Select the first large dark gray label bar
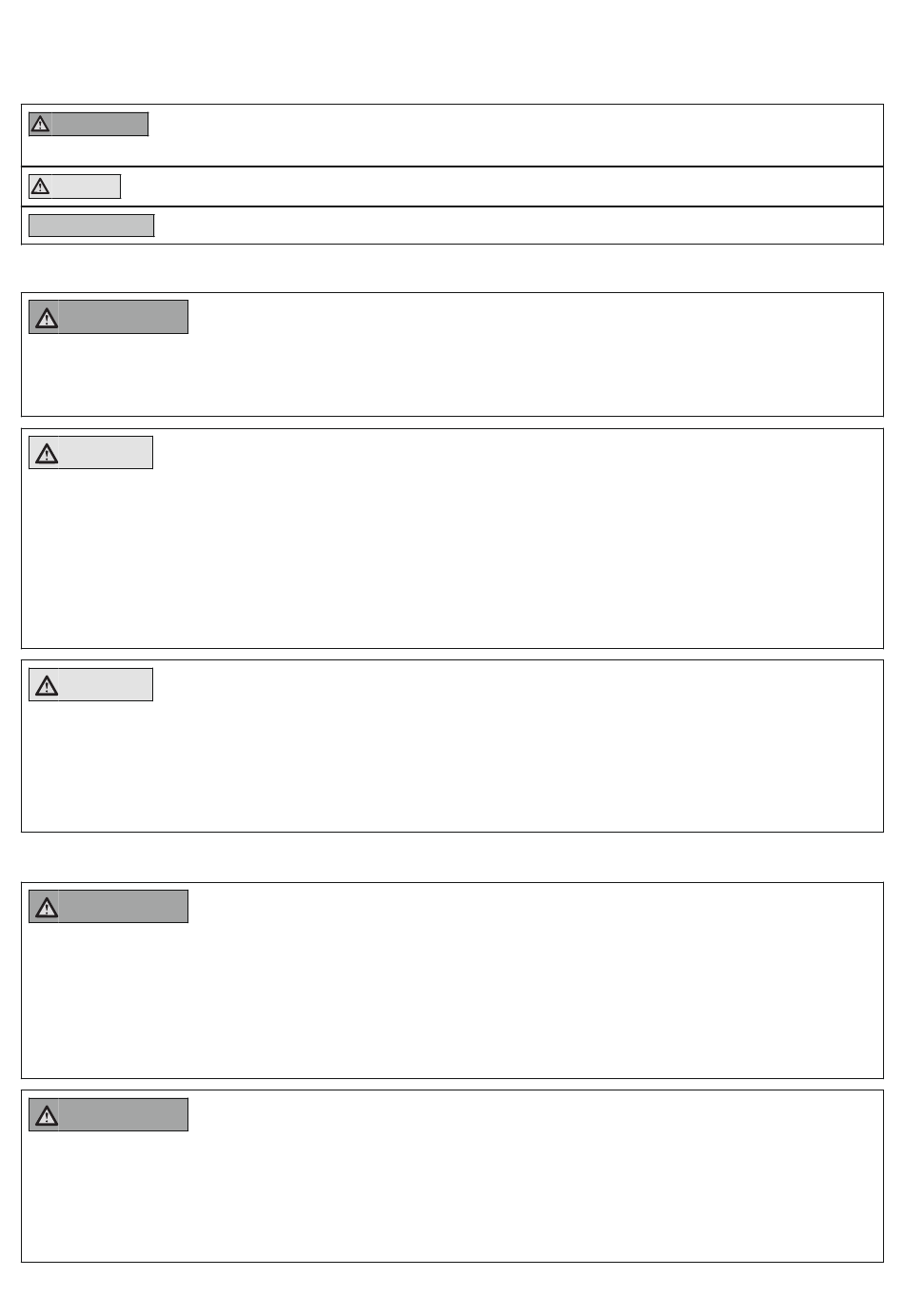 108,317
